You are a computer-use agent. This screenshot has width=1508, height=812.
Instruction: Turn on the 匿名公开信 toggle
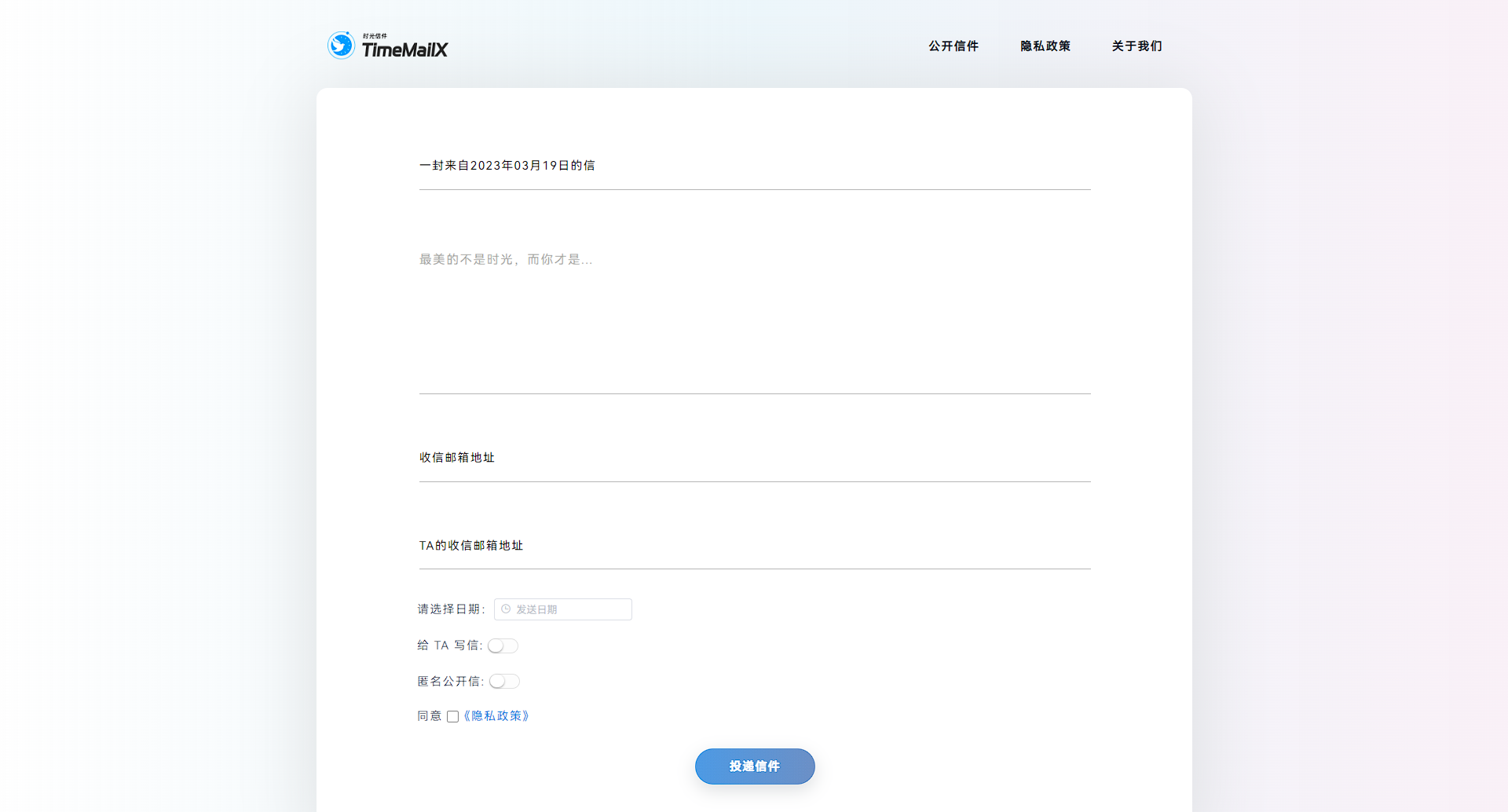pyautogui.click(x=504, y=682)
